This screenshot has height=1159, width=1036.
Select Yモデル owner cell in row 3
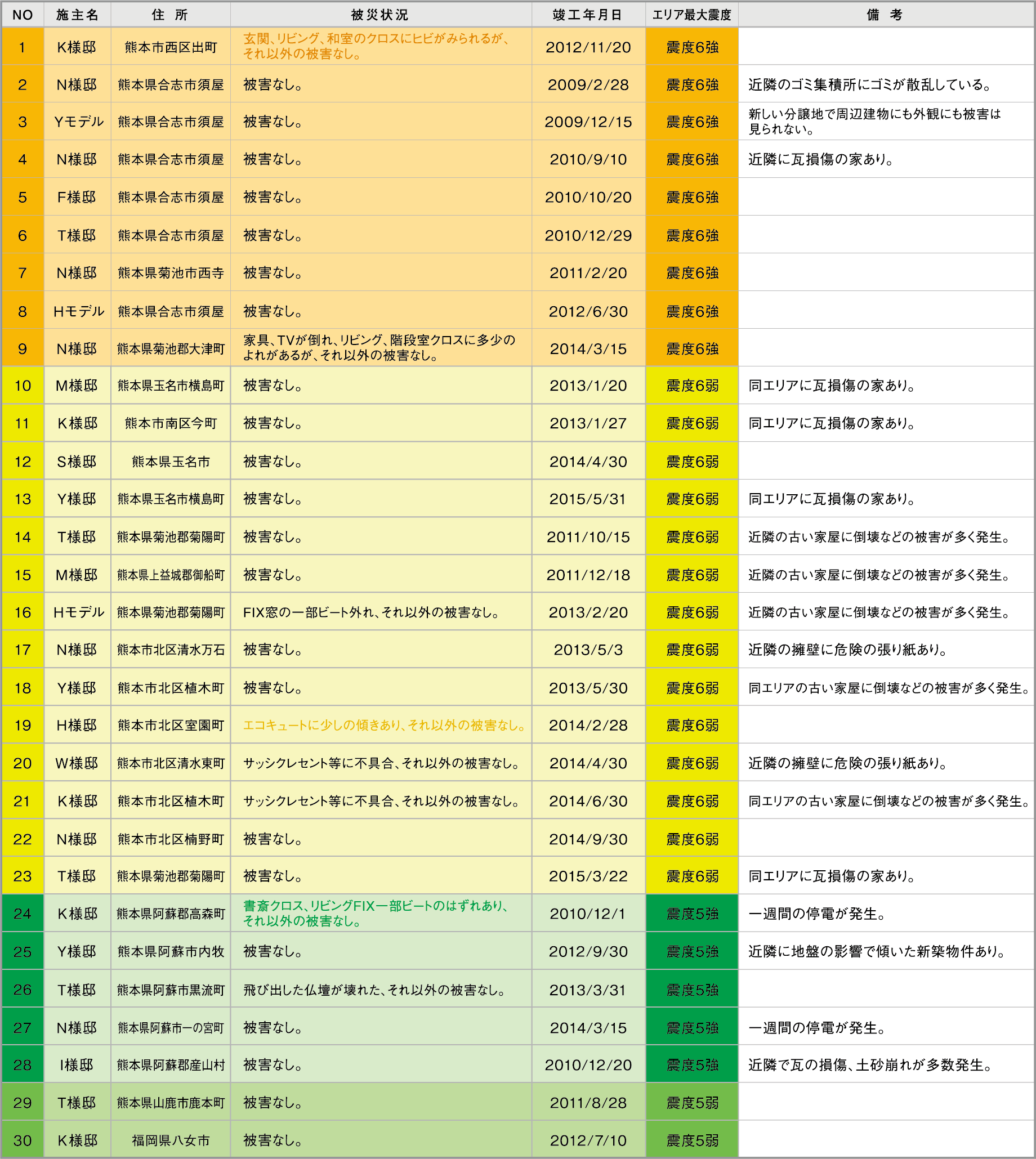(x=78, y=122)
